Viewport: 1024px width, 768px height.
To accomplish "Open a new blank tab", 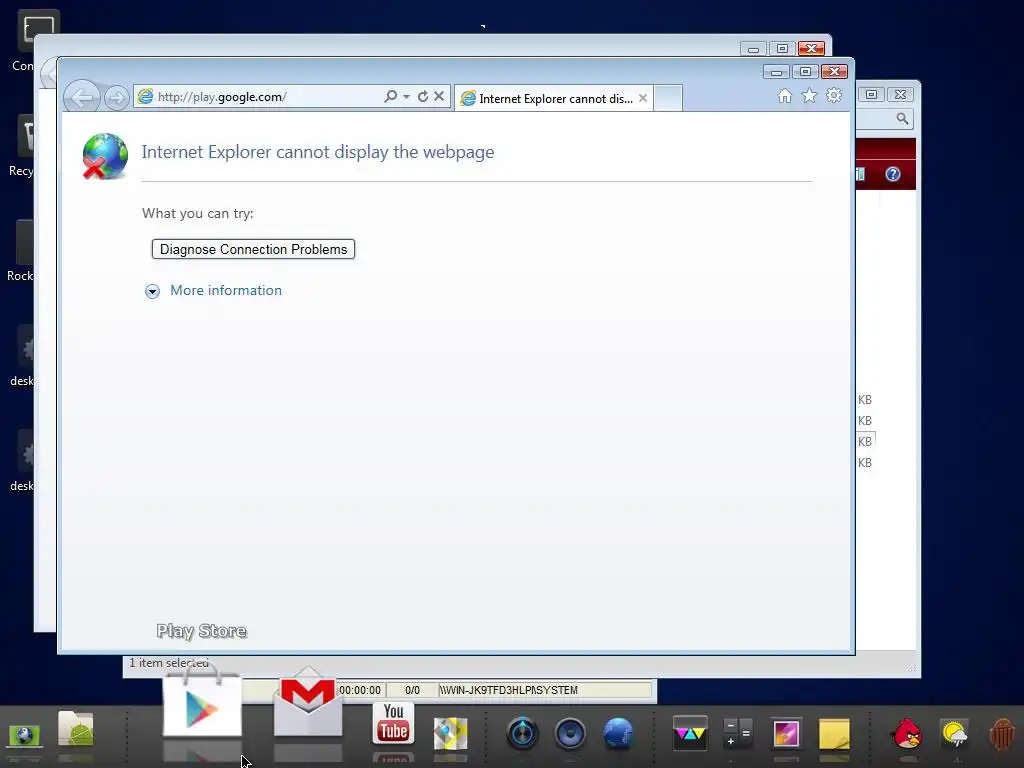I will (x=668, y=98).
